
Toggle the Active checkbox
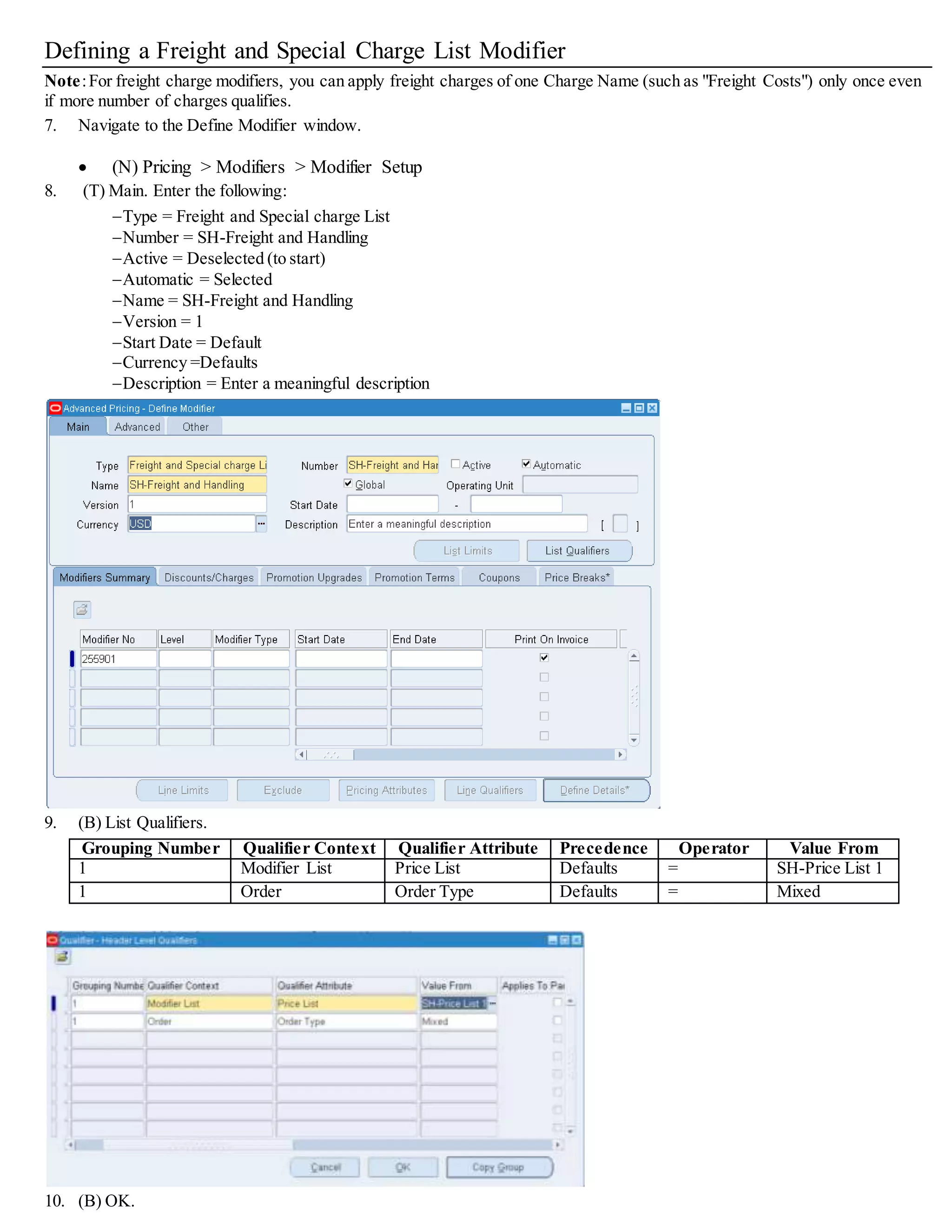point(455,464)
